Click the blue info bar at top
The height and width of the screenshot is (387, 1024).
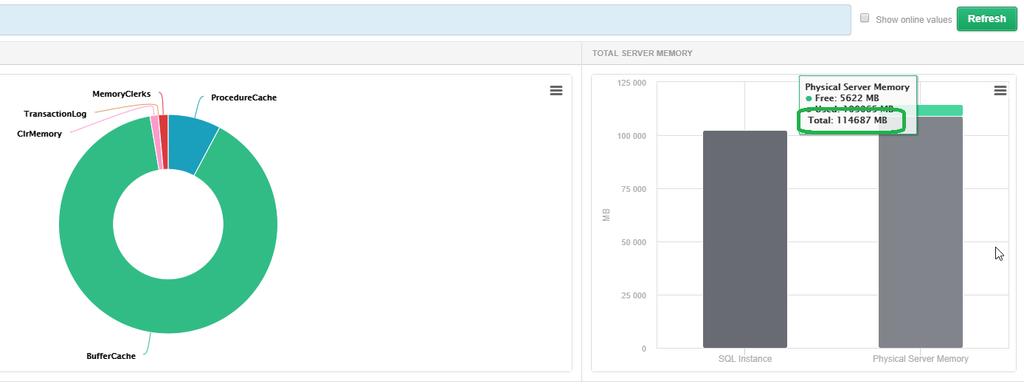[424, 20]
